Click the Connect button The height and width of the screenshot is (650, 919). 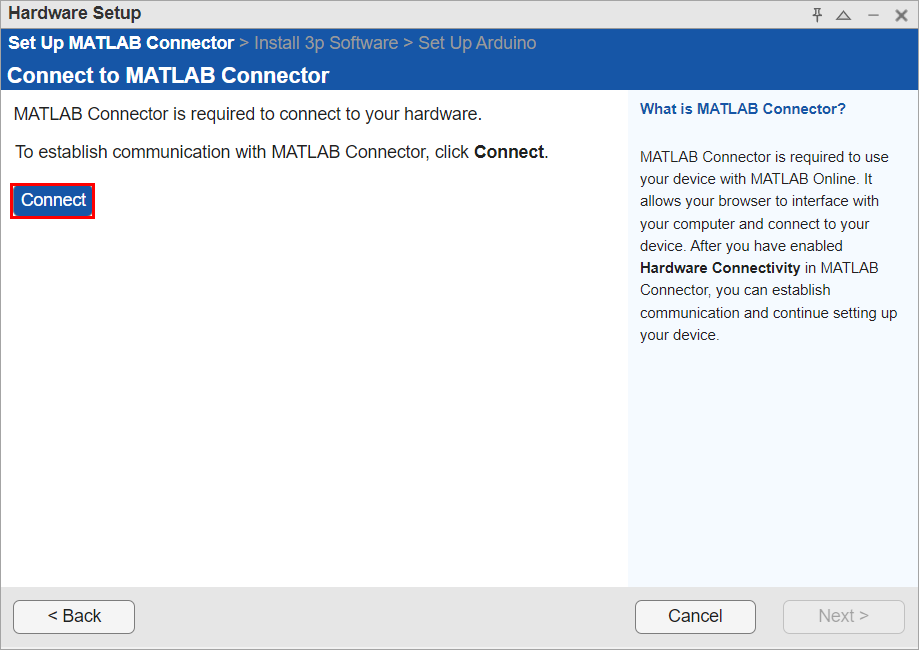53,200
